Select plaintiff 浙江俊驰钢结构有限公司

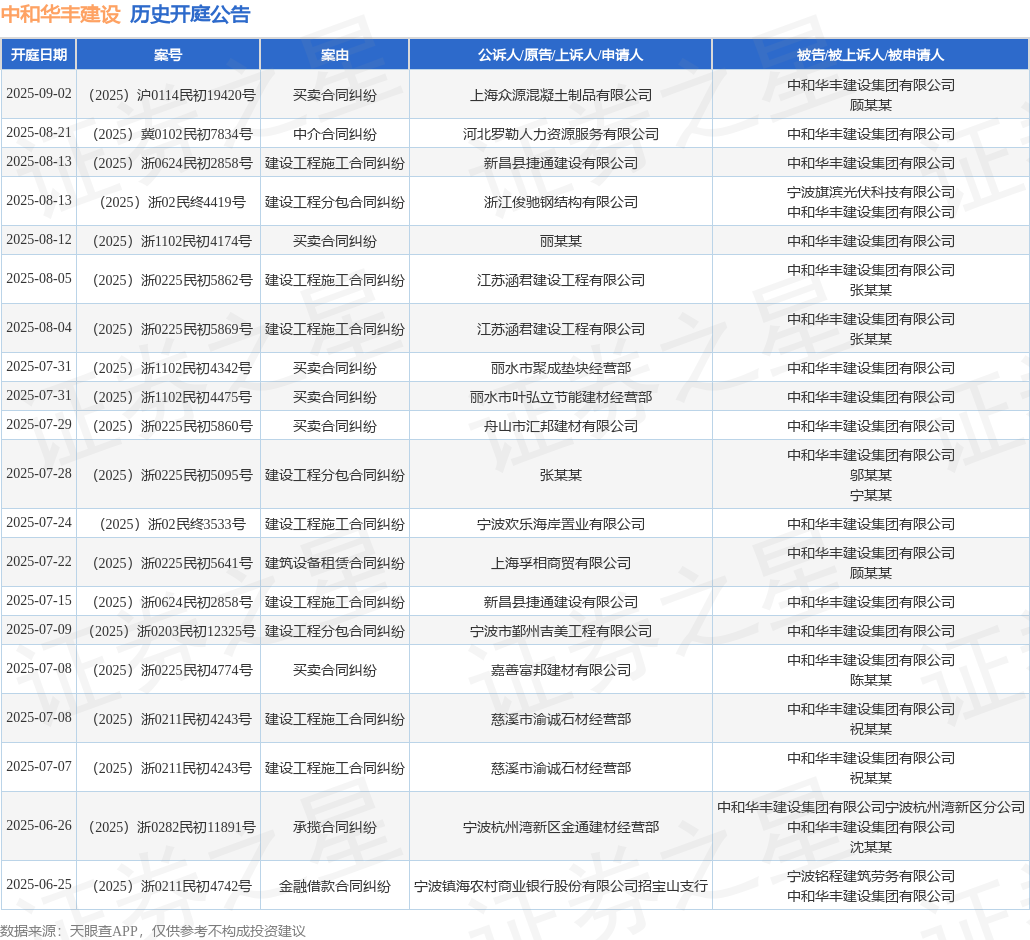coord(560,202)
